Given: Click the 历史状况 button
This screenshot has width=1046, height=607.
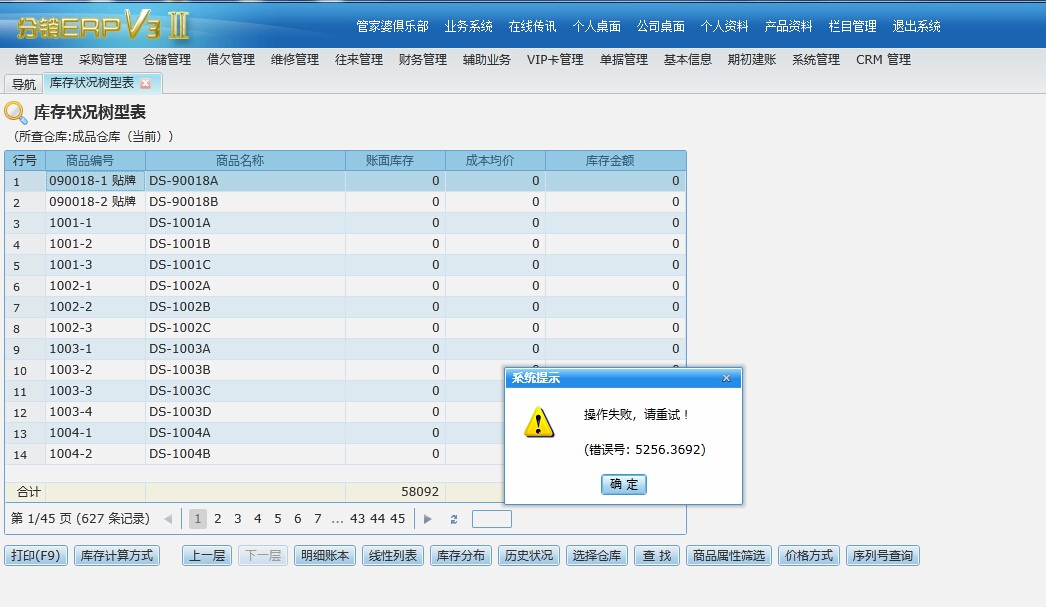Looking at the screenshot, I should point(529,556).
